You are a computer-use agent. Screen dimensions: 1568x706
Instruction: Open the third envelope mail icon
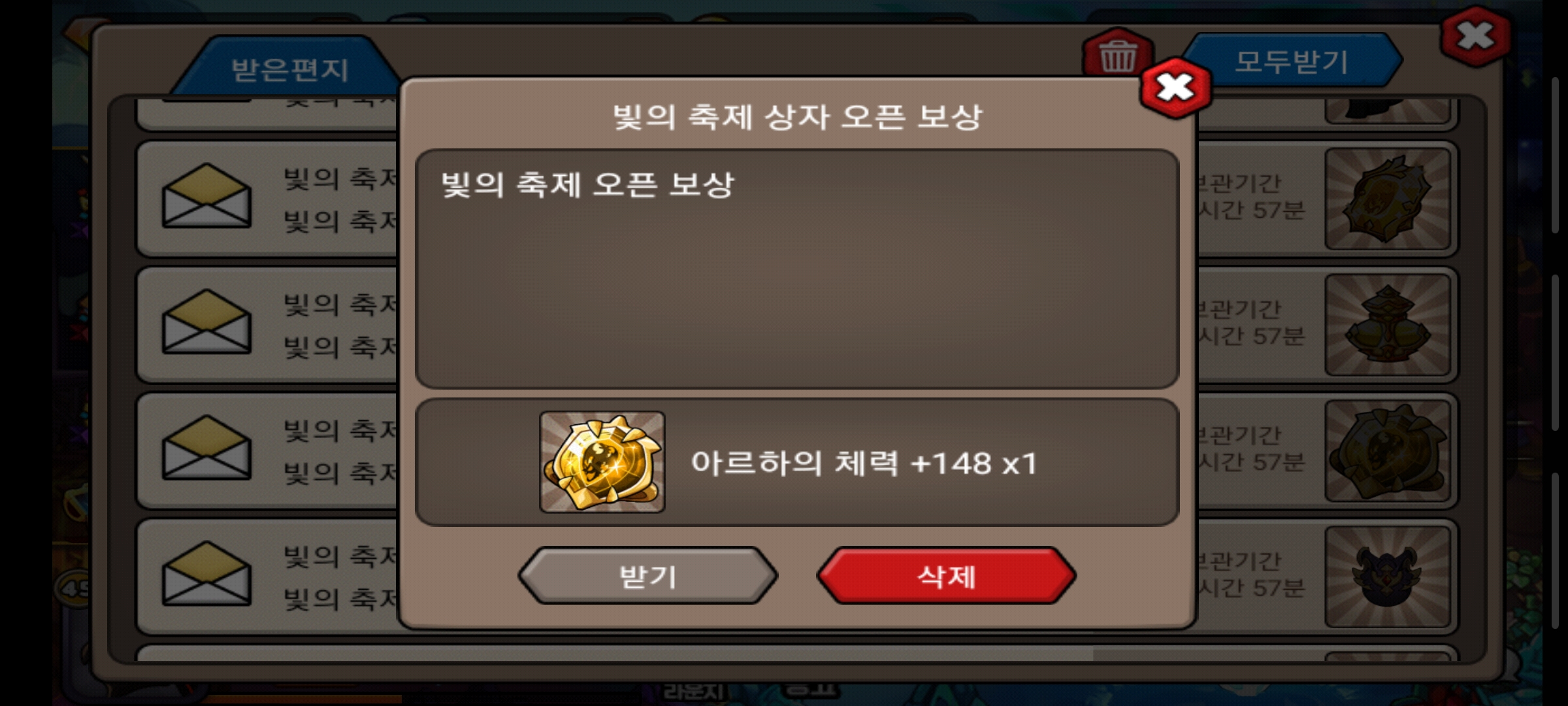(x=206, y=448)
